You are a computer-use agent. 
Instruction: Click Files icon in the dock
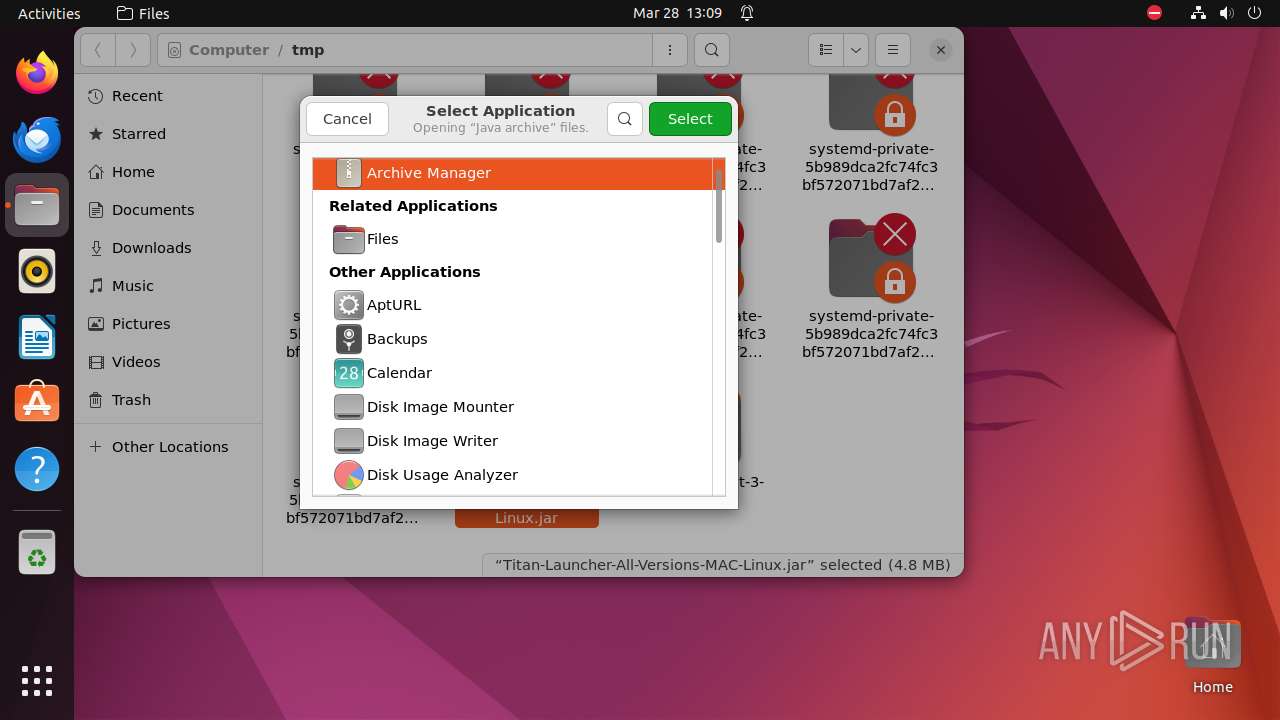[37, 205]
